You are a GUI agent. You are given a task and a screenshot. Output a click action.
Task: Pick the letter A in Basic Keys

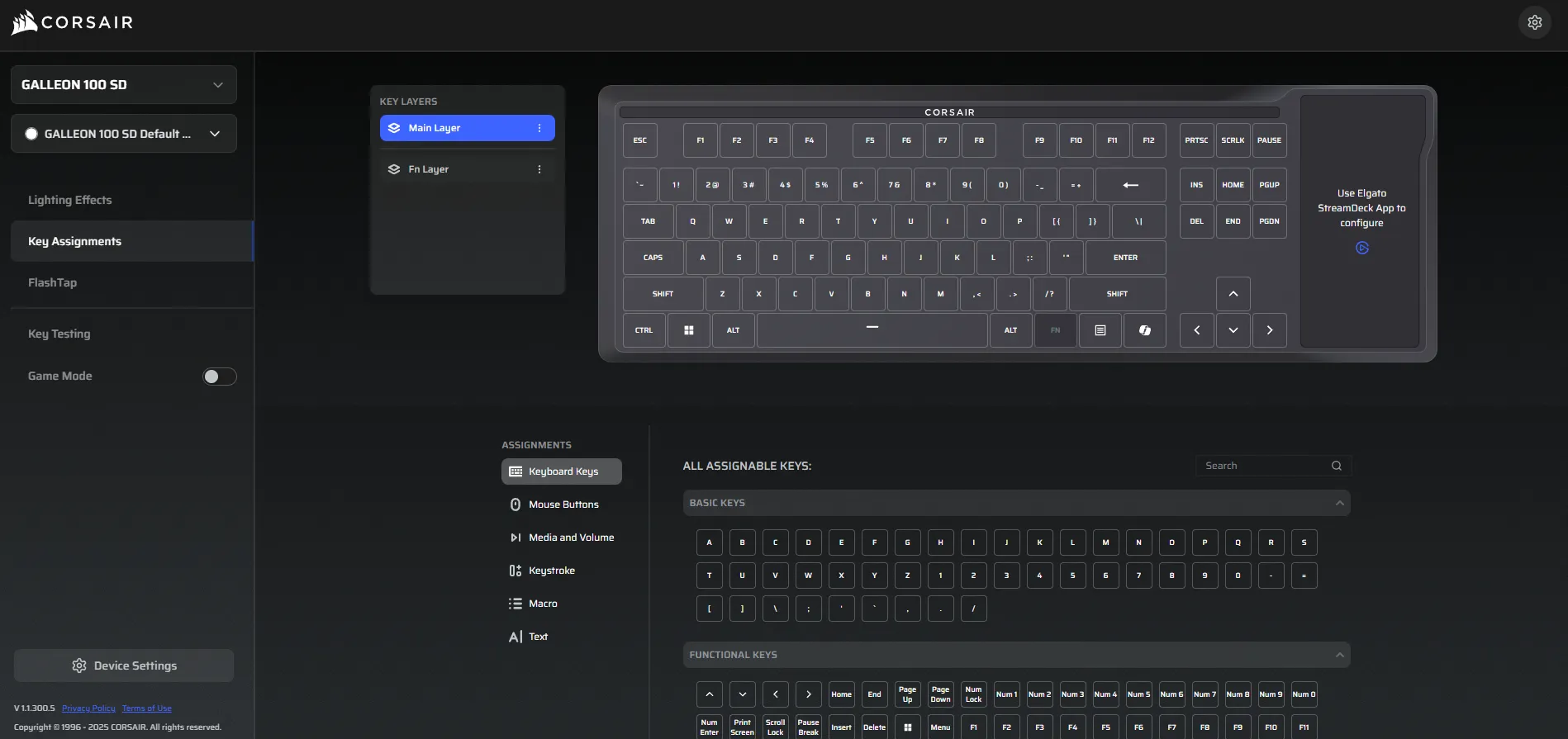(x=709, y=542)
